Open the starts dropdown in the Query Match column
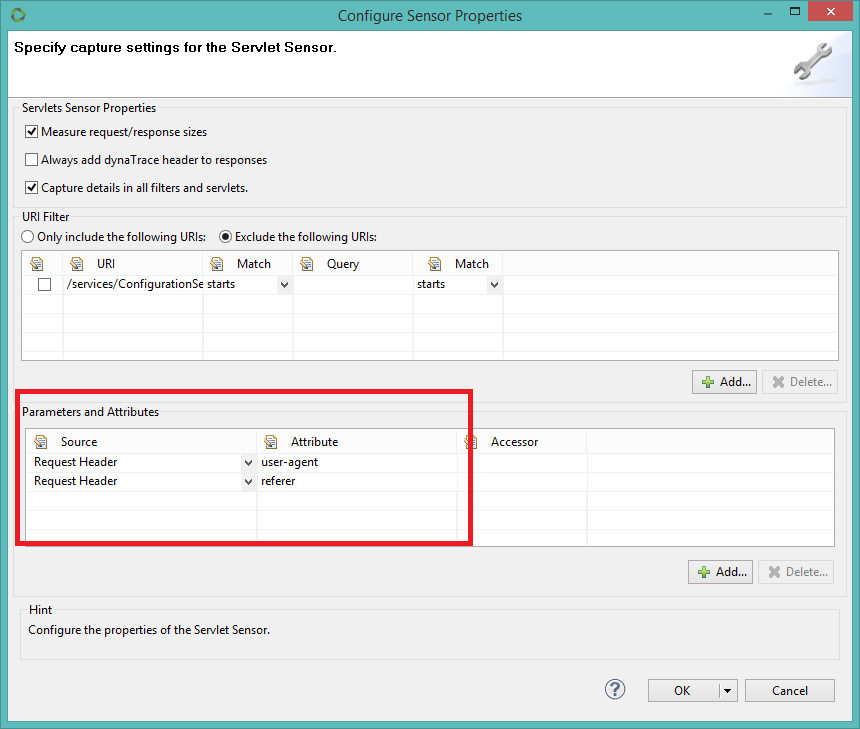860x729 pixels. coord(494,284)
